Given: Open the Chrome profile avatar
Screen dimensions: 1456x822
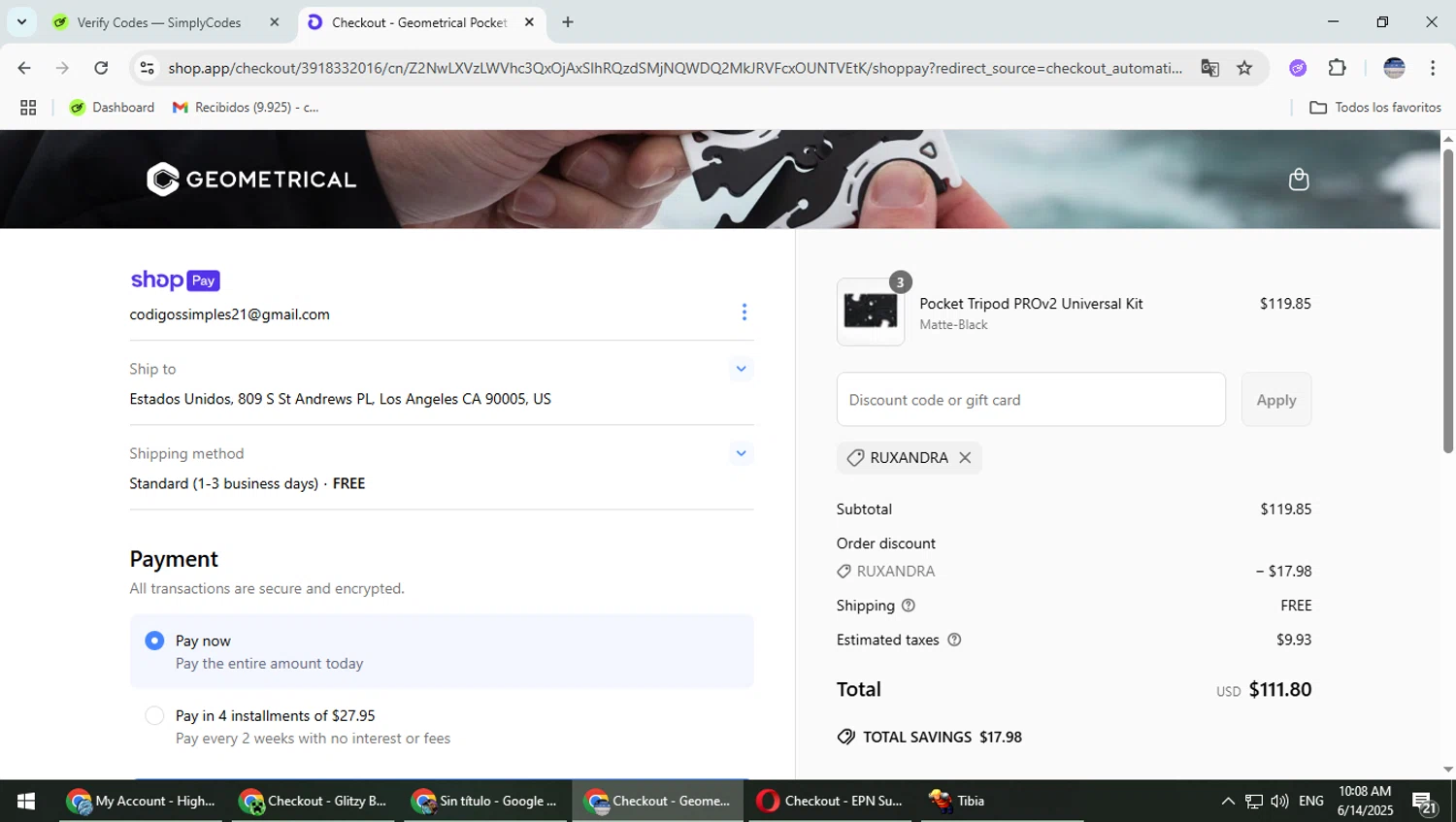Looking at the screenshot, I should pyautogui.click(x=1394, y=68).
